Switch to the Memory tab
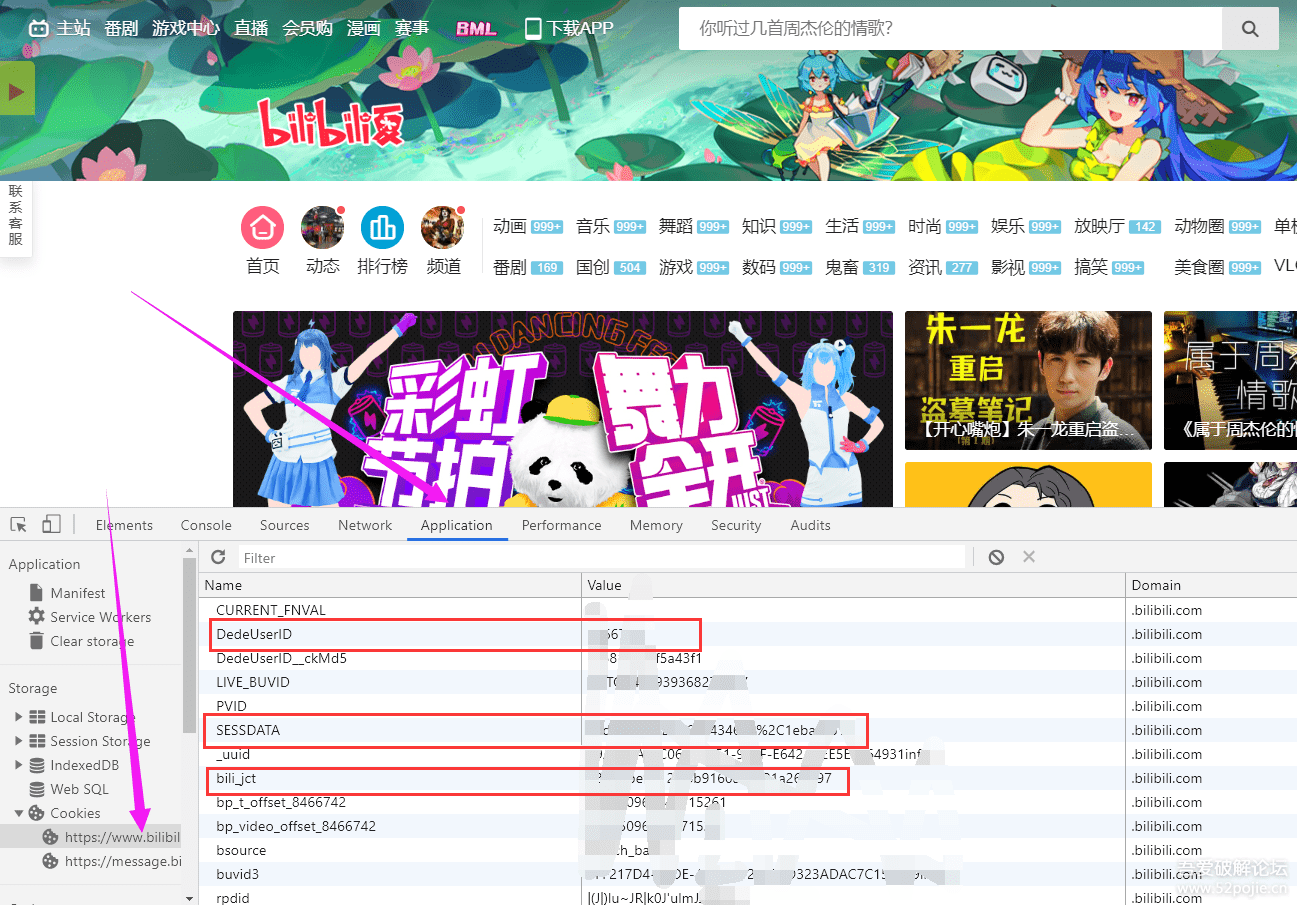 coord(656,525)
